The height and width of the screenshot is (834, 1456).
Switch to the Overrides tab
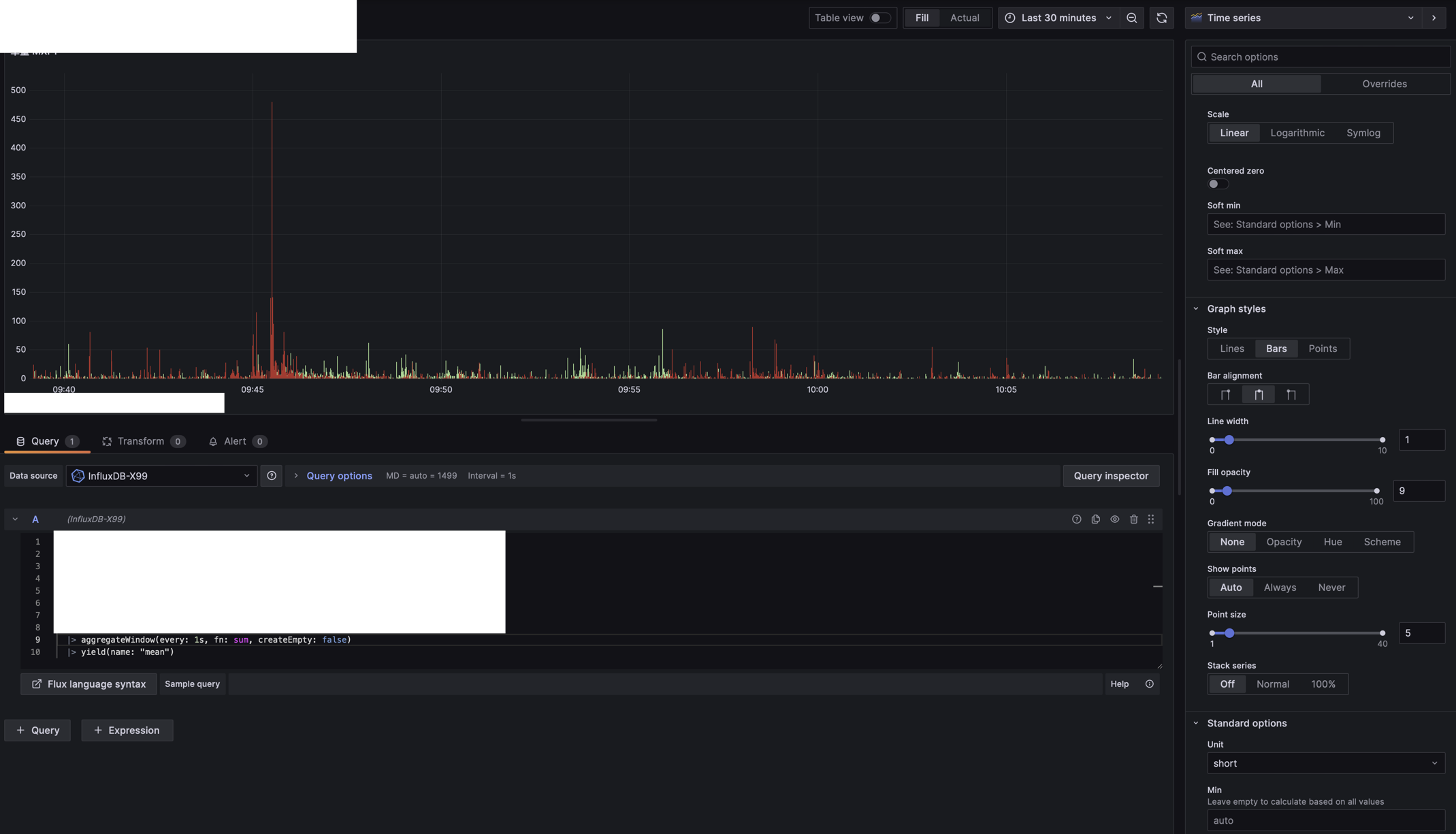pyautogui.click(x=1384, y=83)
